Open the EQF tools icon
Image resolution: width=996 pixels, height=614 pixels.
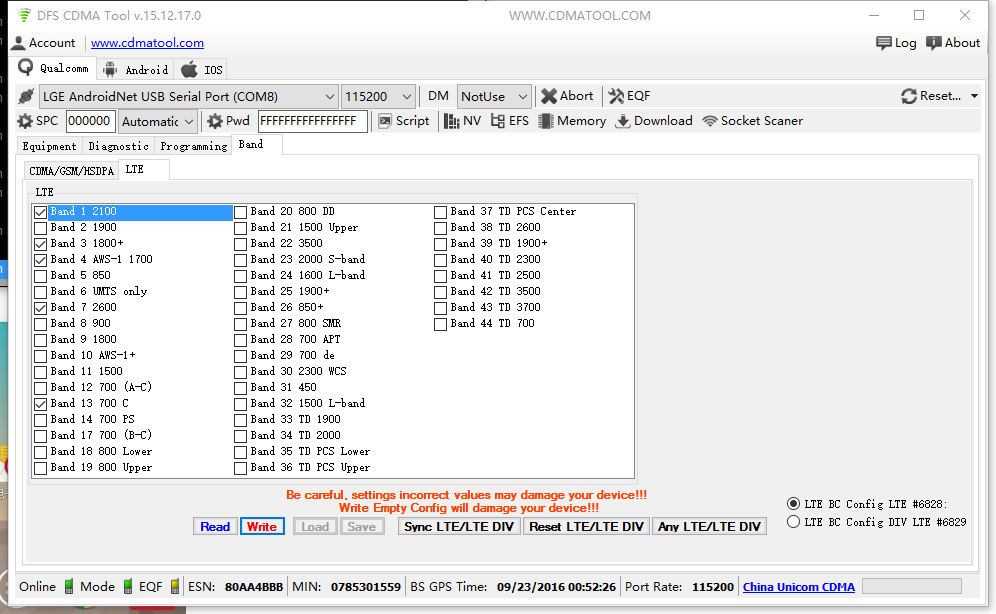pyautogui.click(x=616, y=97)
